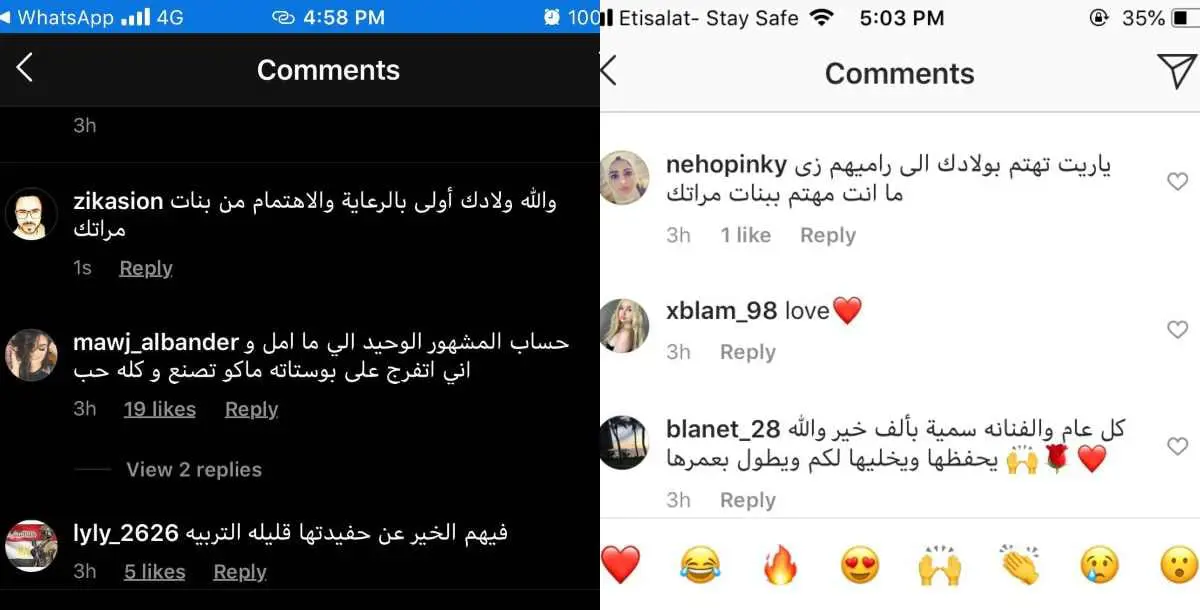The image size is (1200, 610).
Task: Like xblam_98's love comment
Action: [x=1177, y=329]
